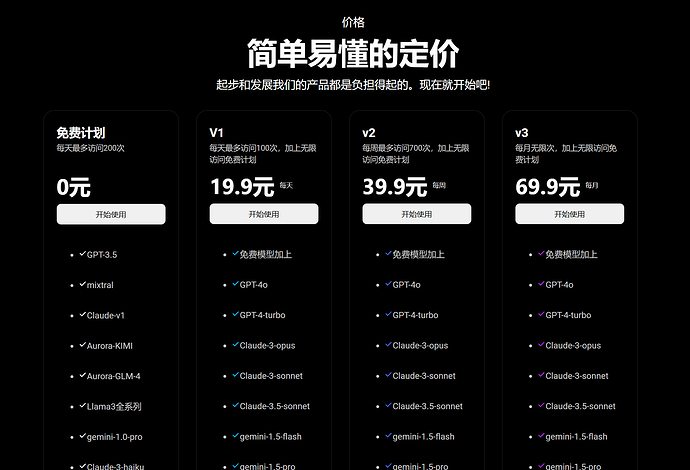Click the 免费计划 plan title
The width and height of the screenshot is (690, 470).
[81, 132]
